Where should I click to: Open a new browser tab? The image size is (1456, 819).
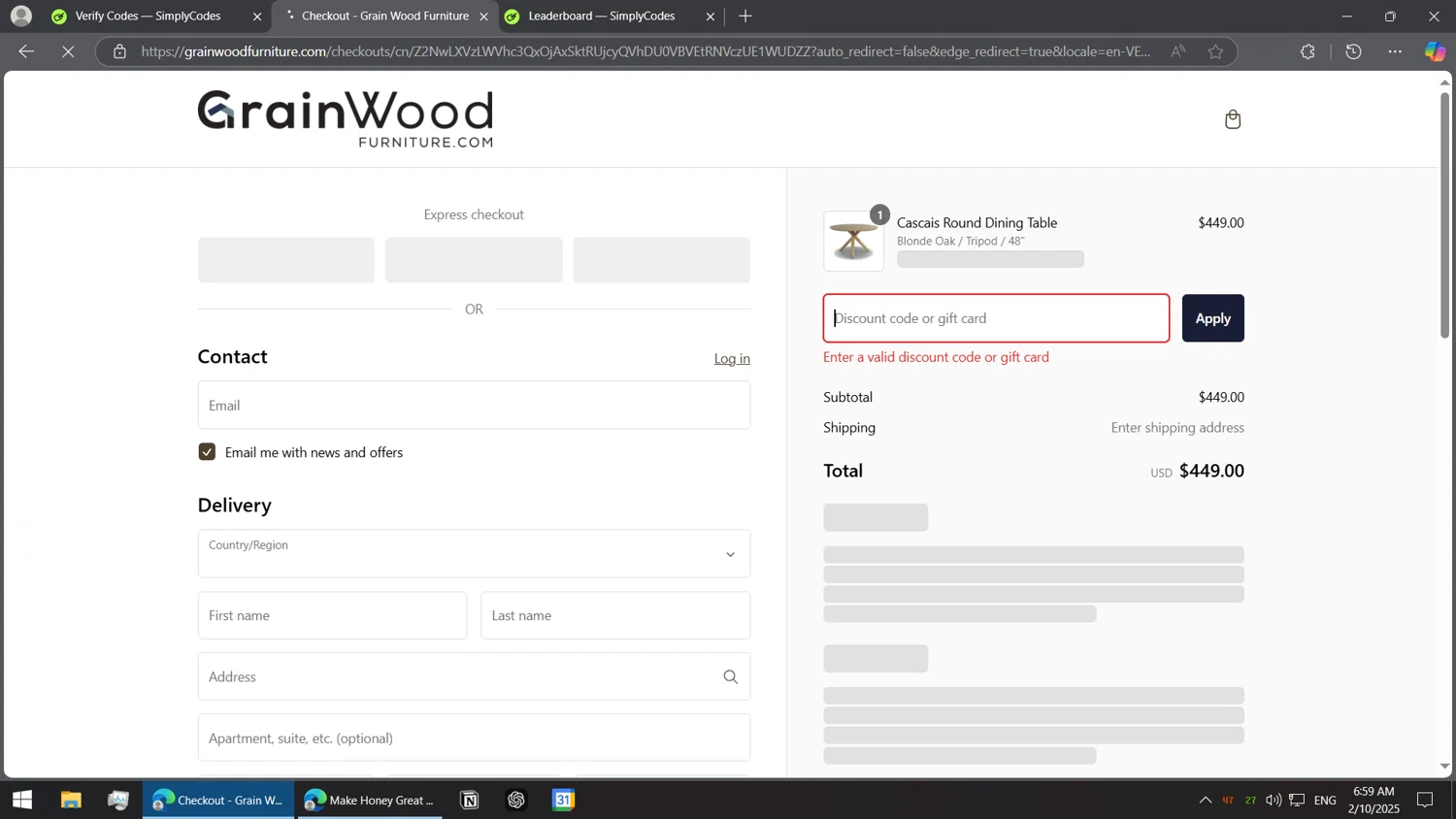coord(745,16)
